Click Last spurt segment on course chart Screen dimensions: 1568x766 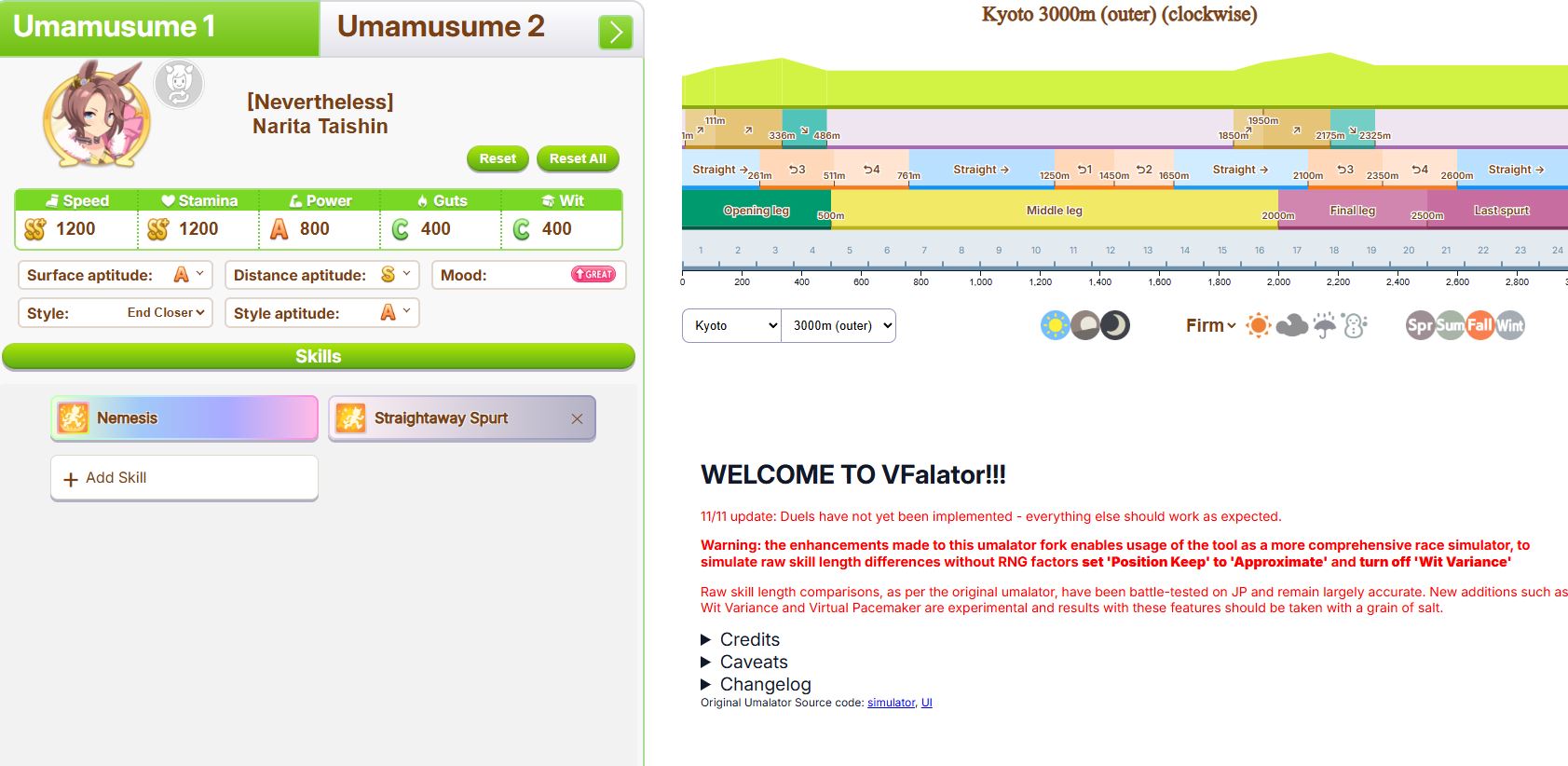[x=1497, y=210]
